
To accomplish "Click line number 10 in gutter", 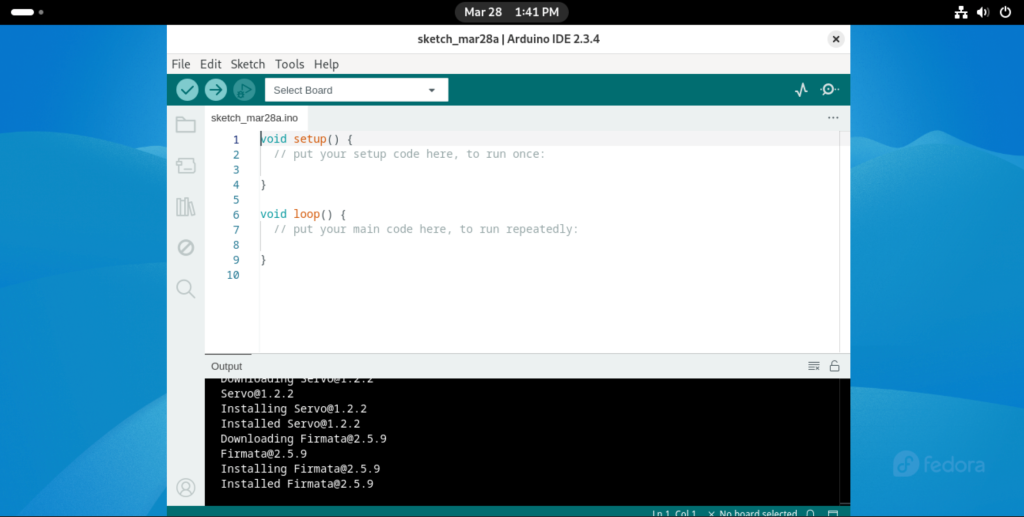I will pos(233,275).
